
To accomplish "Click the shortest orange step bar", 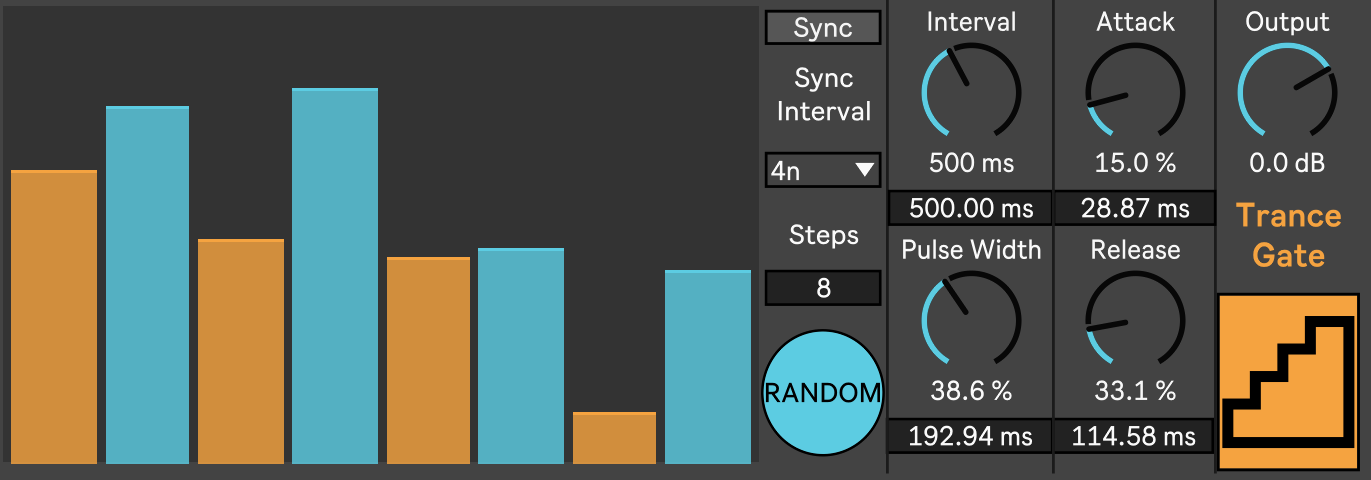I will click(614, 438).
